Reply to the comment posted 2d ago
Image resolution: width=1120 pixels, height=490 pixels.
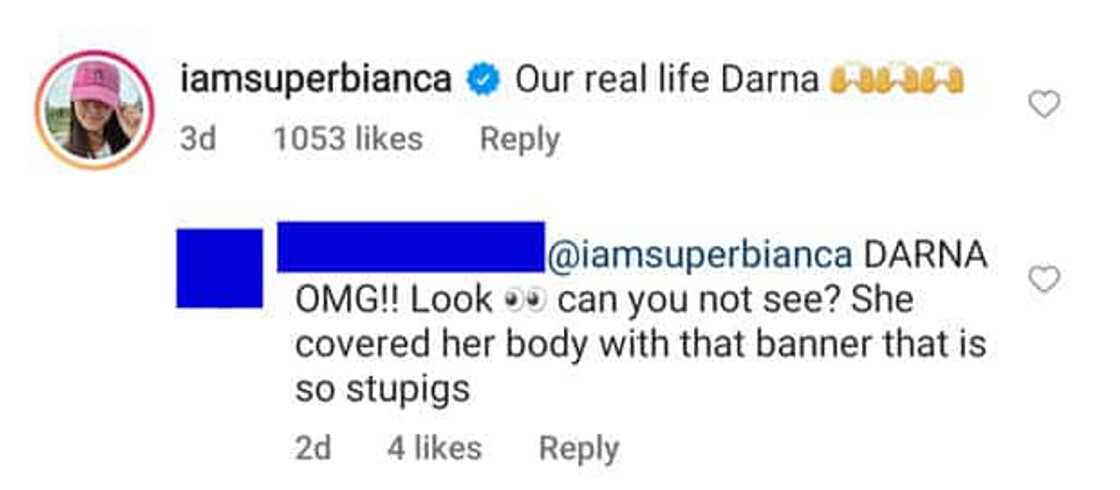point(578,449)
